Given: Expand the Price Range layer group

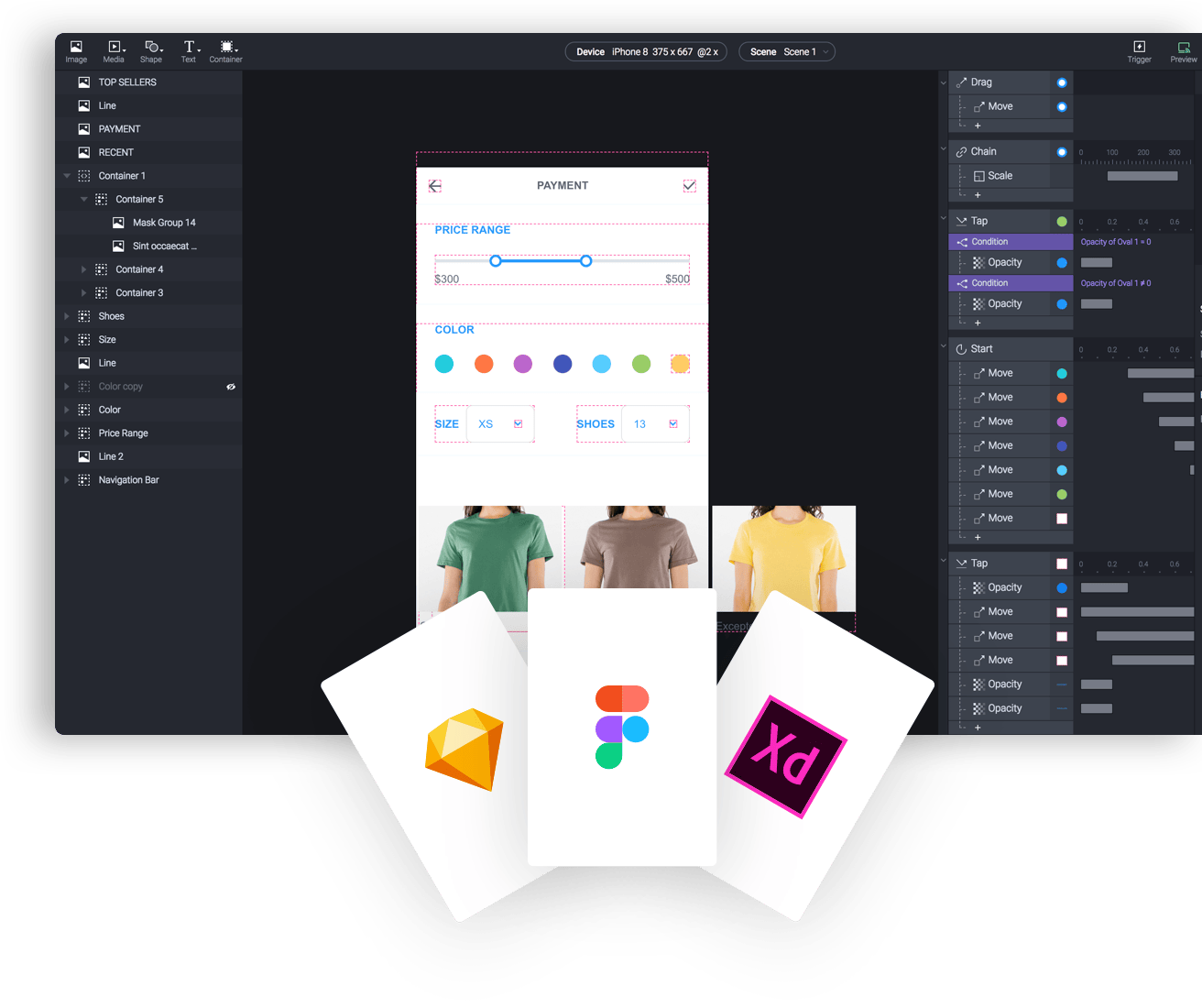Looking at the screenshot, I should coord(67,433).
